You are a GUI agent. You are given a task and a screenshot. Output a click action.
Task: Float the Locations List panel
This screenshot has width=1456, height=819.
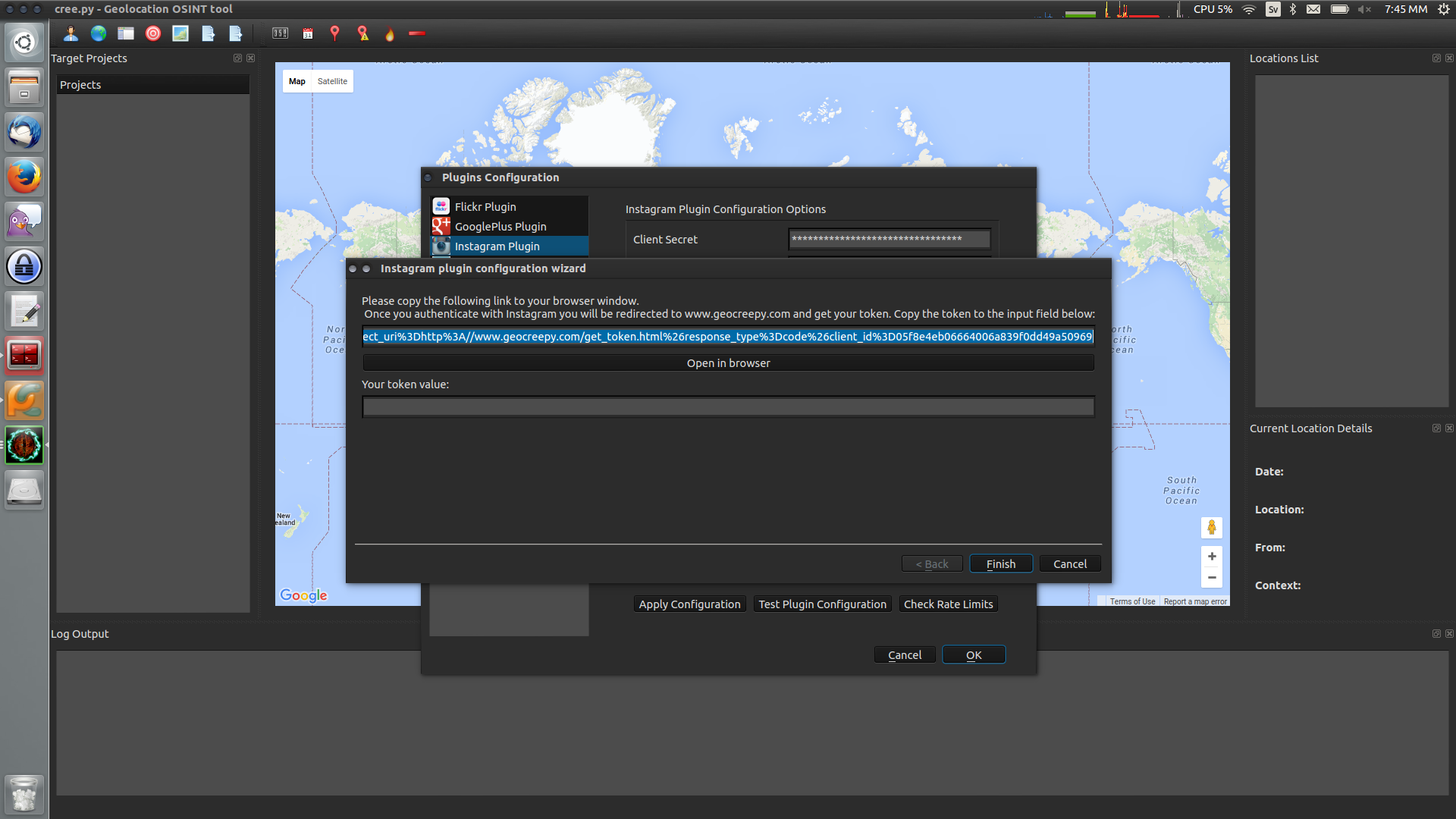(1436, 58)
